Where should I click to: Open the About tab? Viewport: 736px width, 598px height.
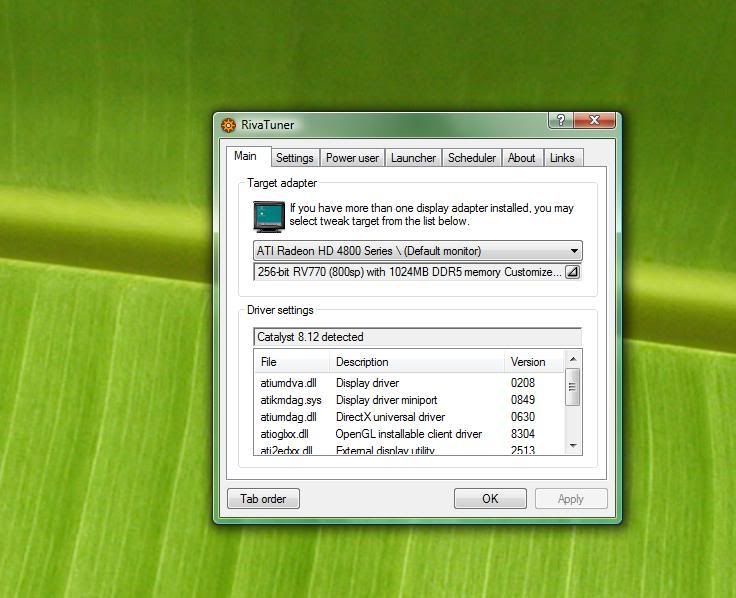click(521, 158)
